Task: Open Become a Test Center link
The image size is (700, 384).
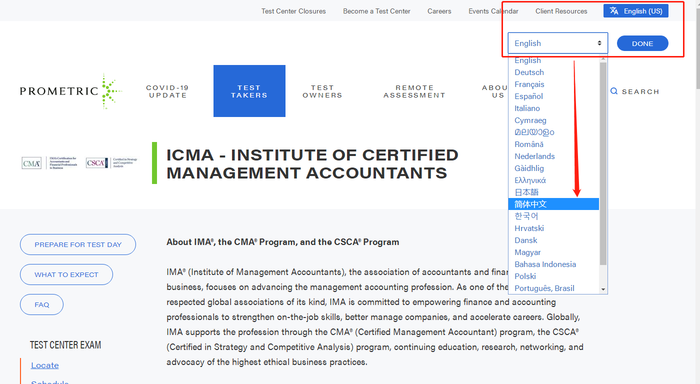Action: tap(376, 11)
